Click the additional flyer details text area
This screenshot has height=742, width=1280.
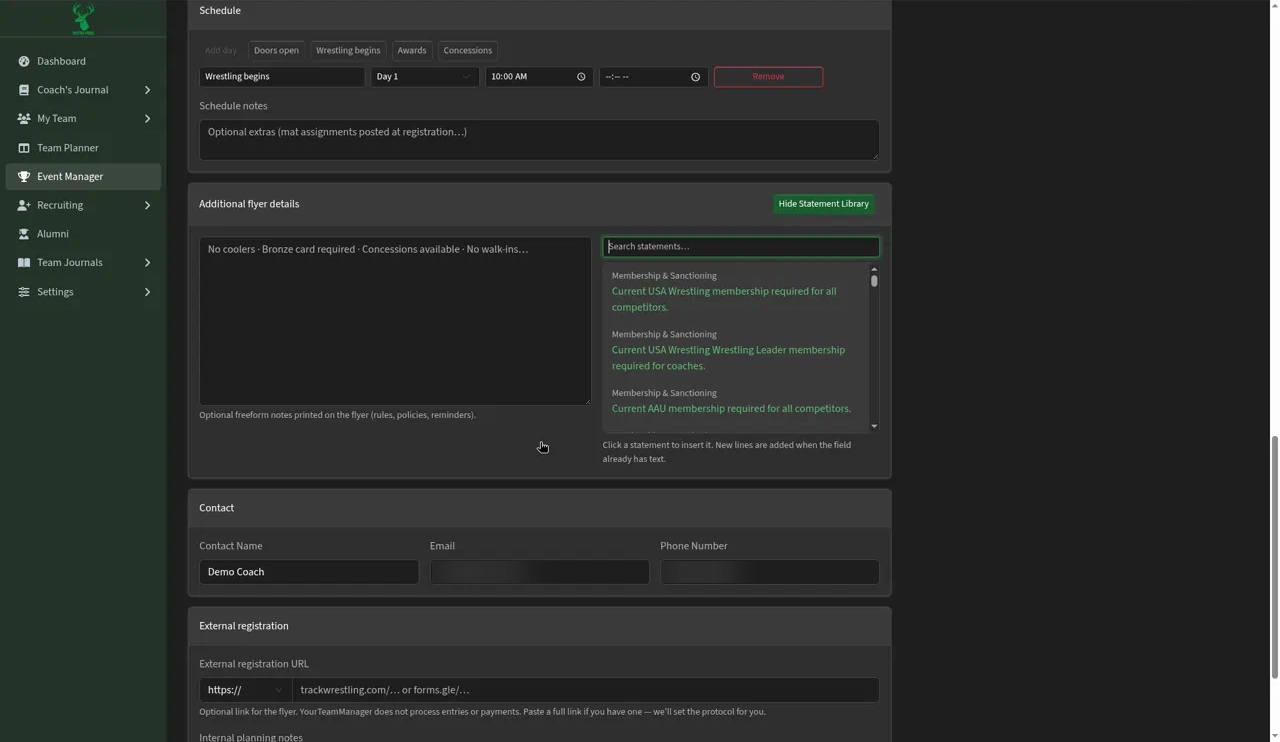[395, 321]
